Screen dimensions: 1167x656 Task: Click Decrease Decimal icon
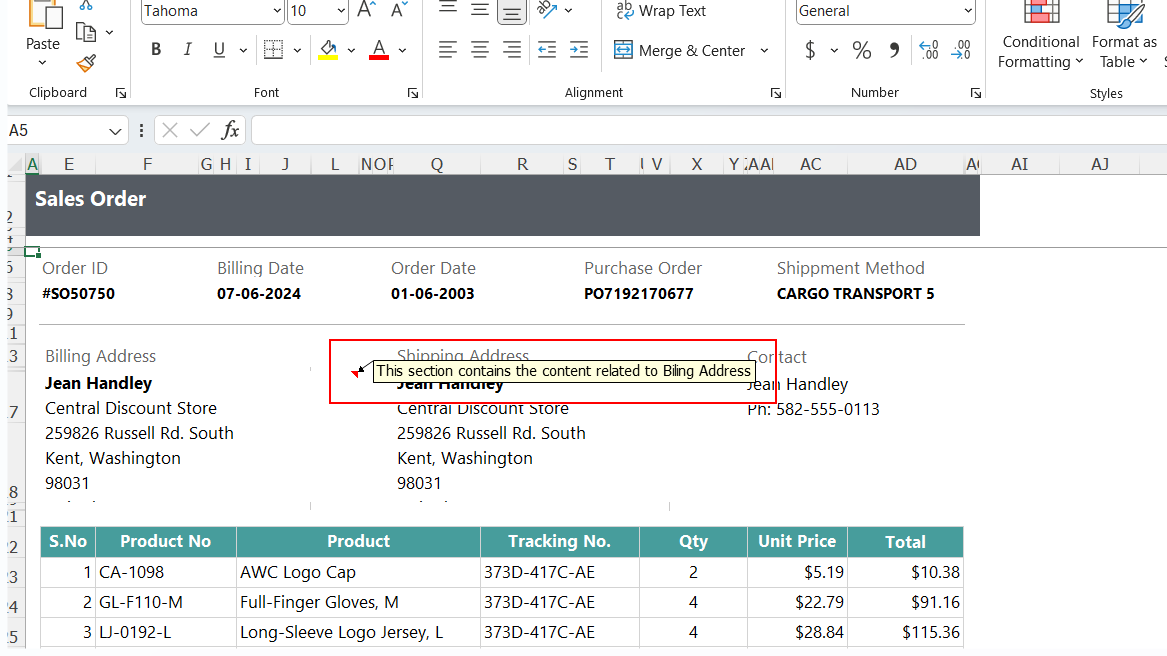pos(961,50)
